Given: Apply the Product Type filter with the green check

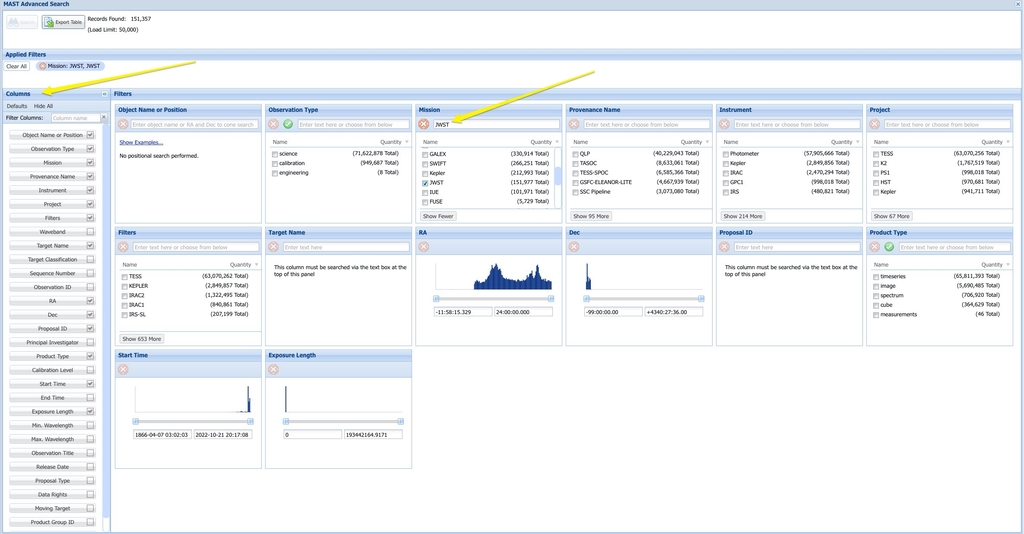Looking at the screenshot, I should (889, 247).
